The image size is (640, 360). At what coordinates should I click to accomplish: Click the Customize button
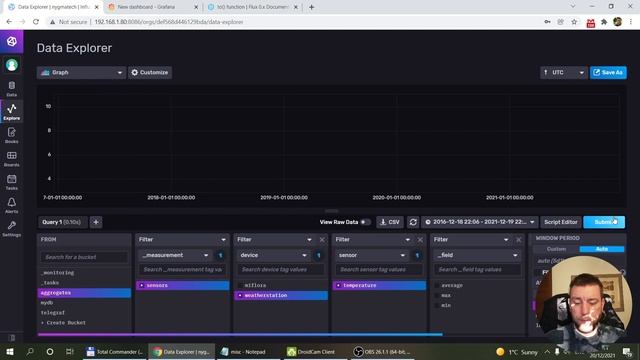(x=150, y=73)
